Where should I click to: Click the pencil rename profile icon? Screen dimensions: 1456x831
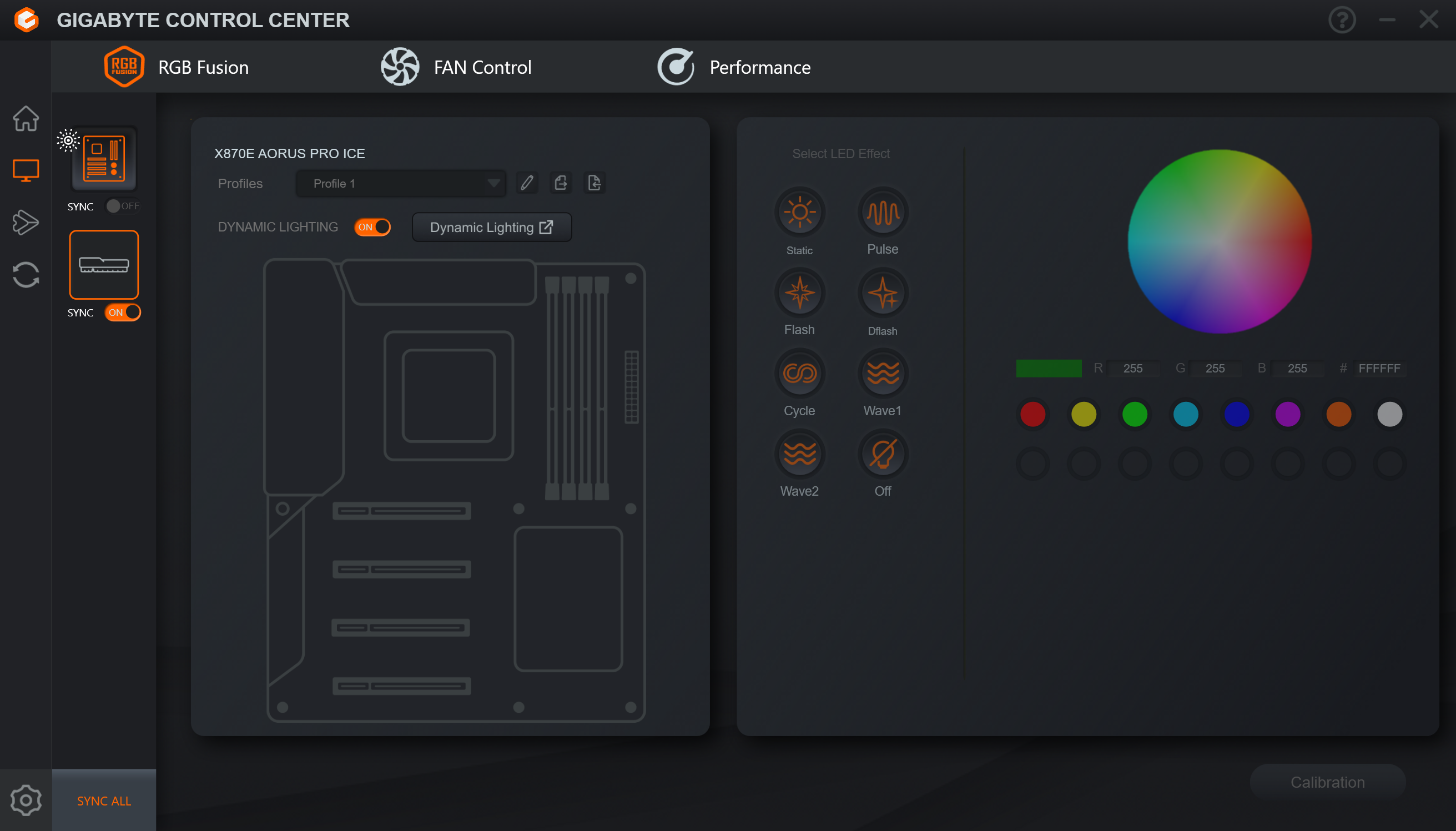[527, 183]
